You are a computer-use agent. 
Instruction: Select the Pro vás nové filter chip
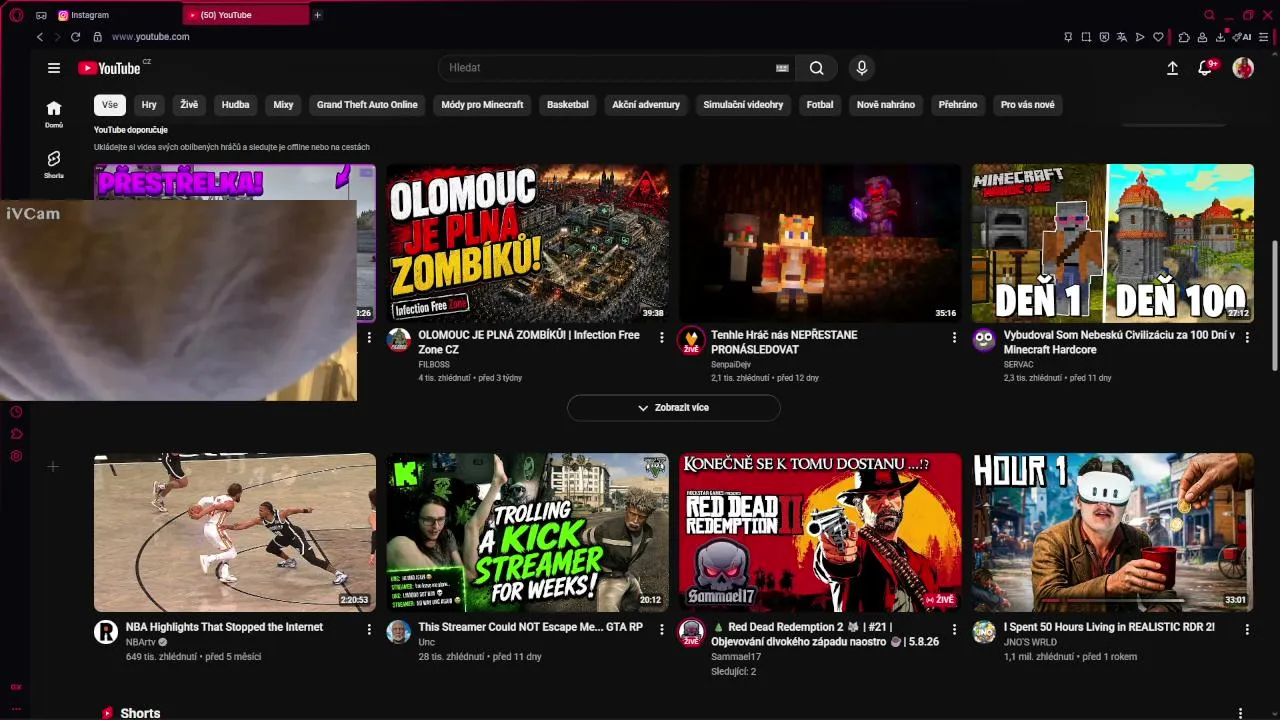click(x=1028, y=105)
